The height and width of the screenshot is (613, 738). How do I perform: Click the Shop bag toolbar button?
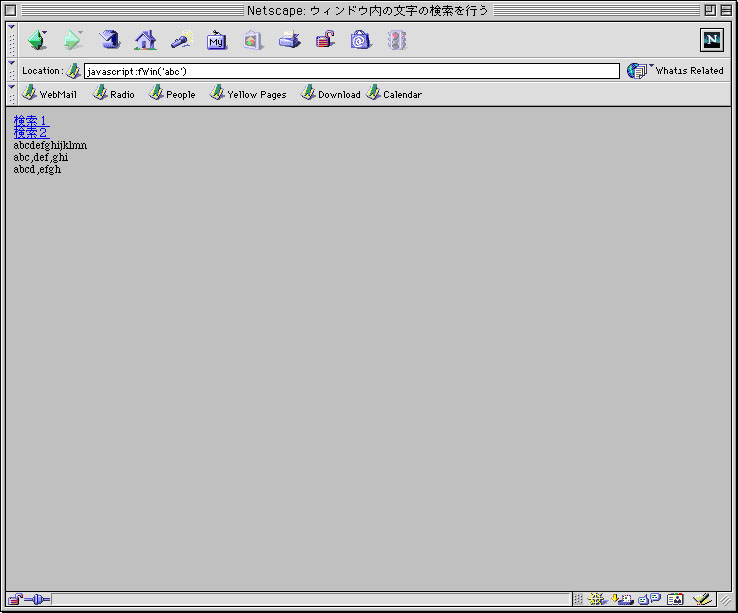361,40
